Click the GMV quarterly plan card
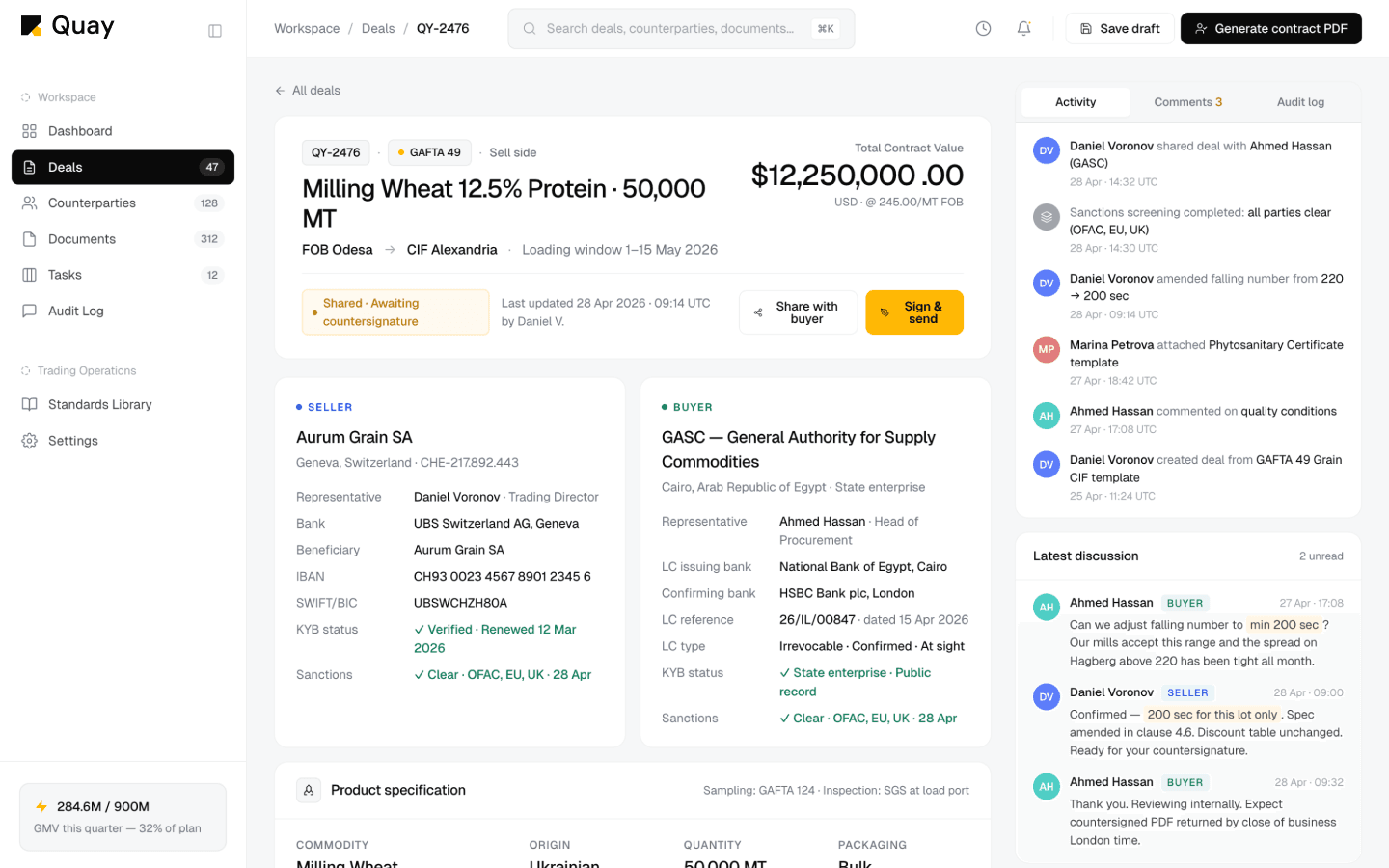Image resolution: width=1389 pixels, height=868 pixels. tap(123, 817)
